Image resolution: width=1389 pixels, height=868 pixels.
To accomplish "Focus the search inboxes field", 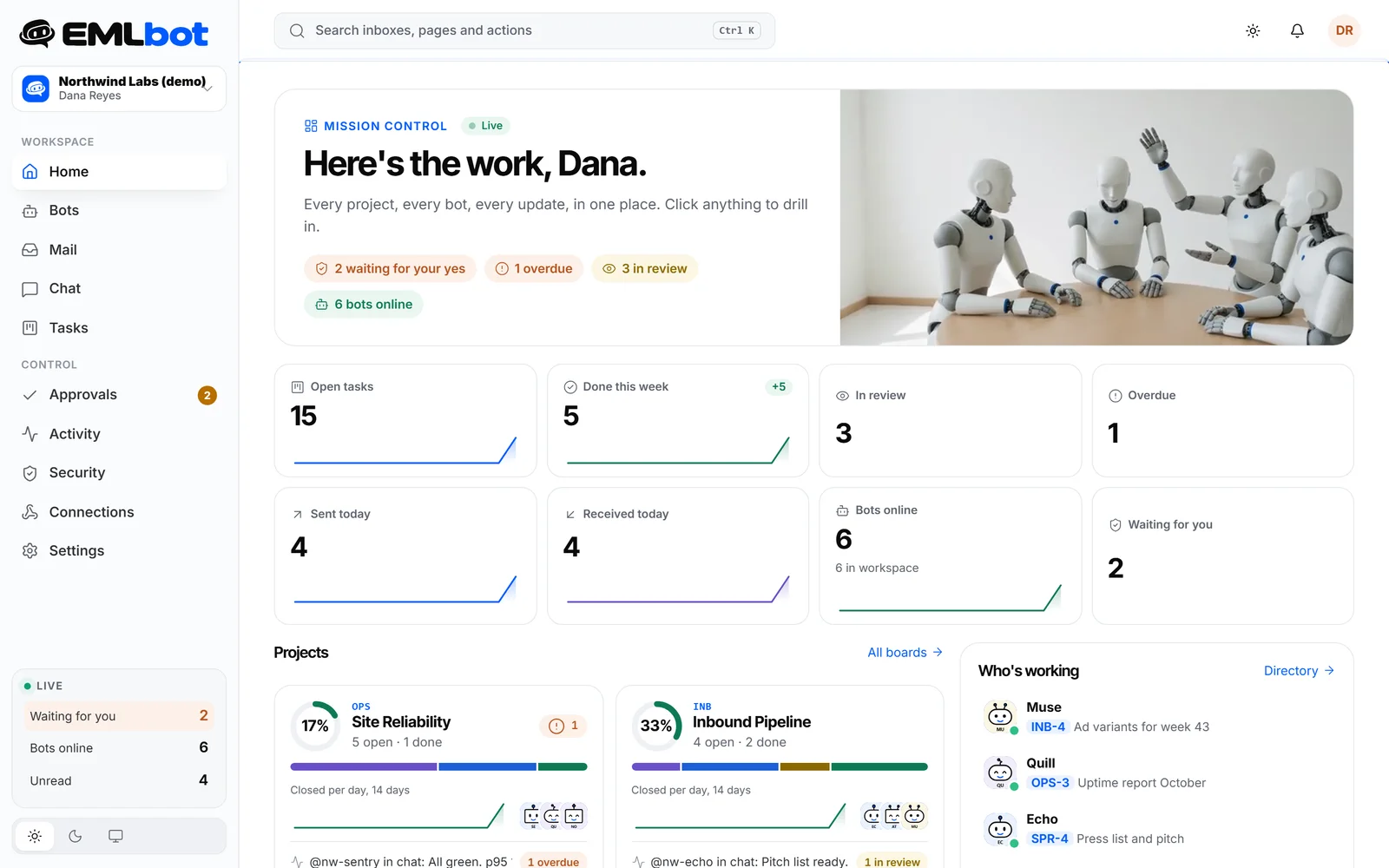I will (x=524, y=30).
